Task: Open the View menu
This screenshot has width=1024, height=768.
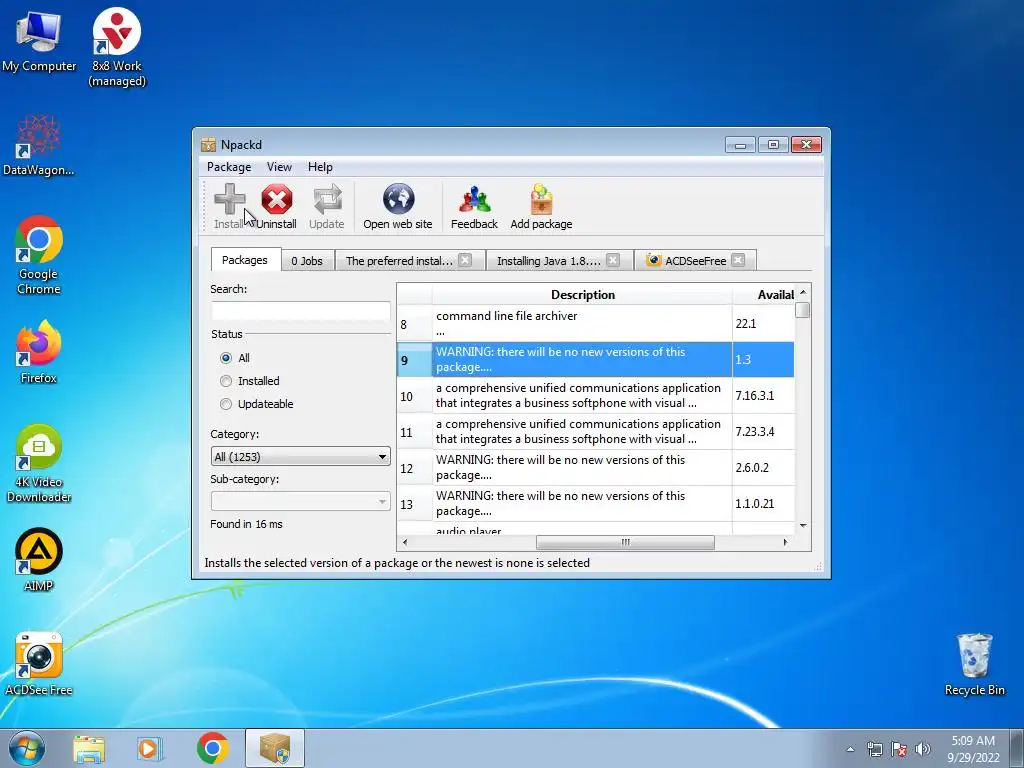Action: click(279, 167)
